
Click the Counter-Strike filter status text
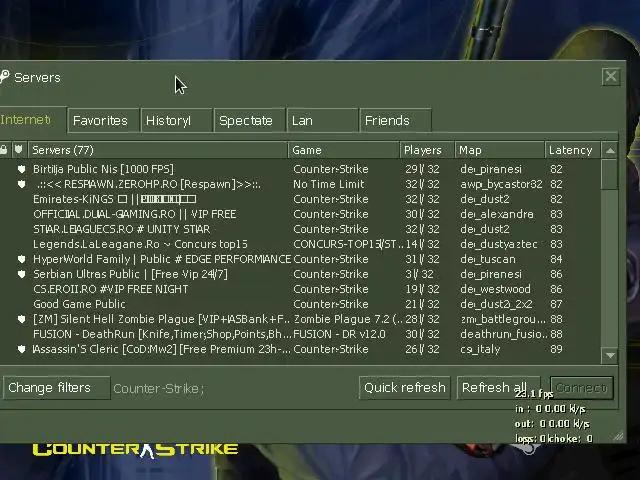coord(158,389)
